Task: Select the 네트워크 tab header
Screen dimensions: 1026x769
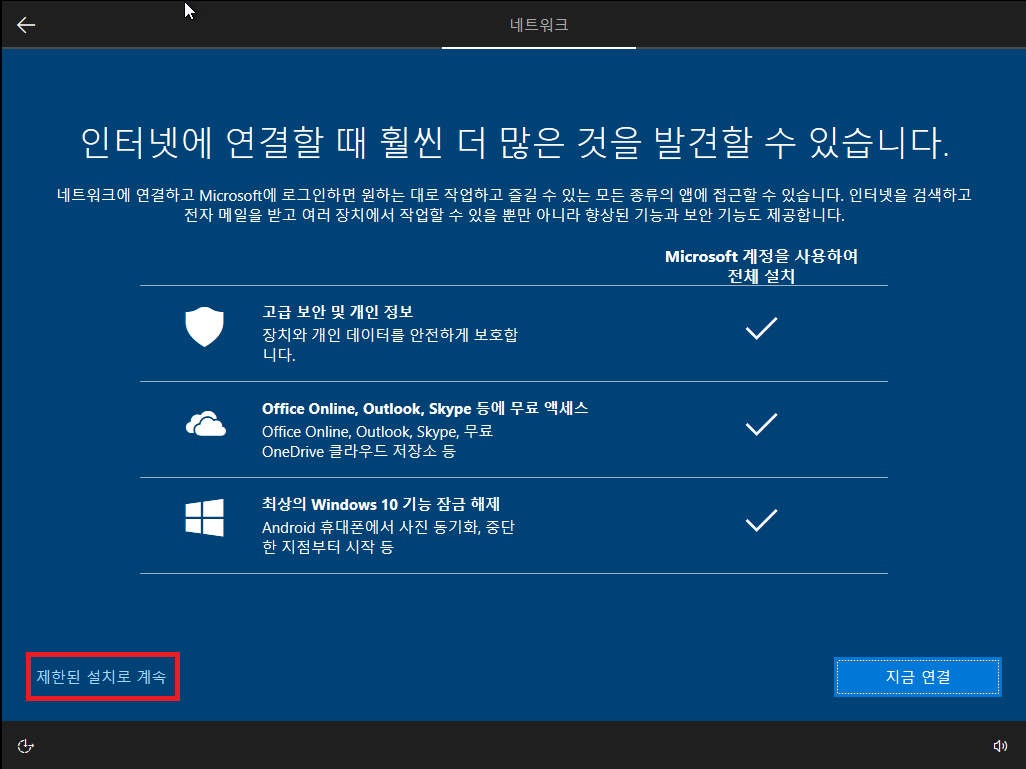Action: click(539, 25)
